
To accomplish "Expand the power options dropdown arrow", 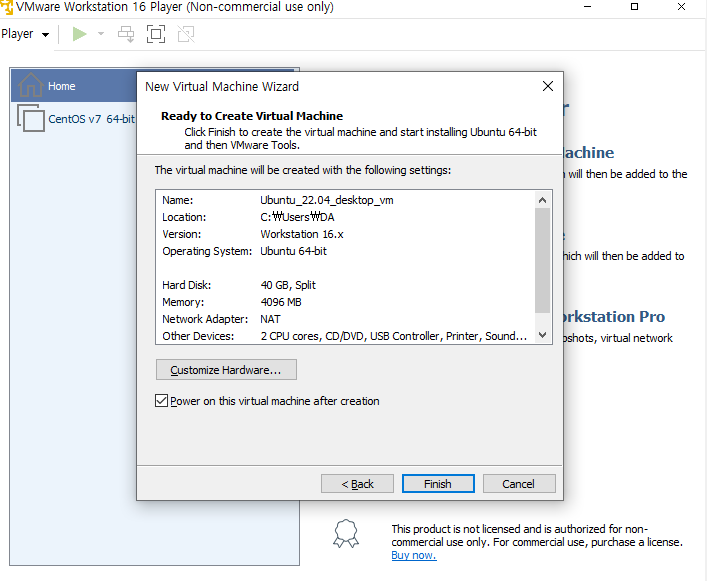I will pyautogui.click(x=101, y=34).
